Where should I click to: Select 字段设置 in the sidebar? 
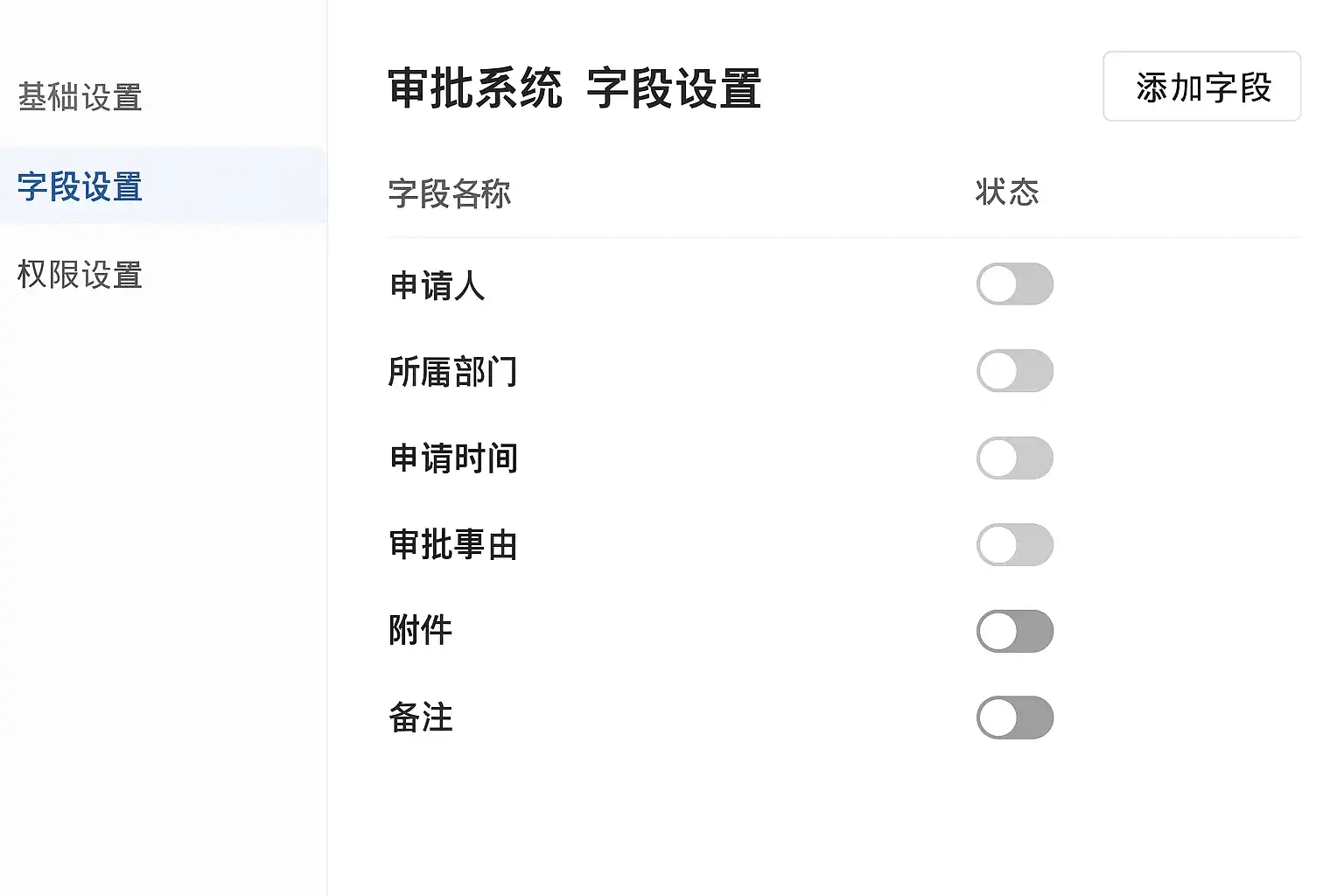pos(80,186)
